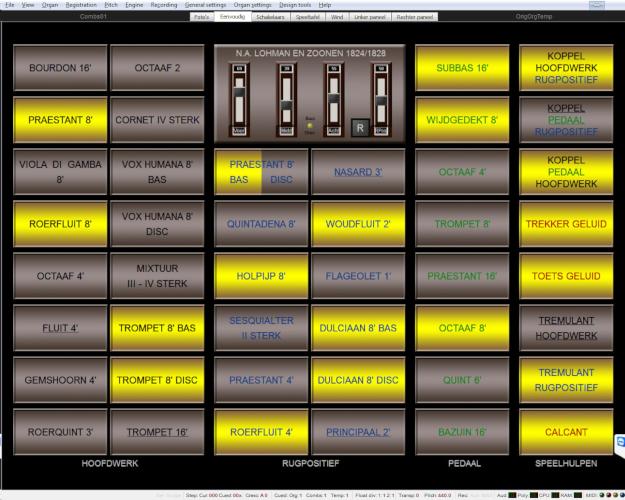Screen dimensions: 625x500
Task: Expand the General settings menu
Action: [x=205, y=5]
